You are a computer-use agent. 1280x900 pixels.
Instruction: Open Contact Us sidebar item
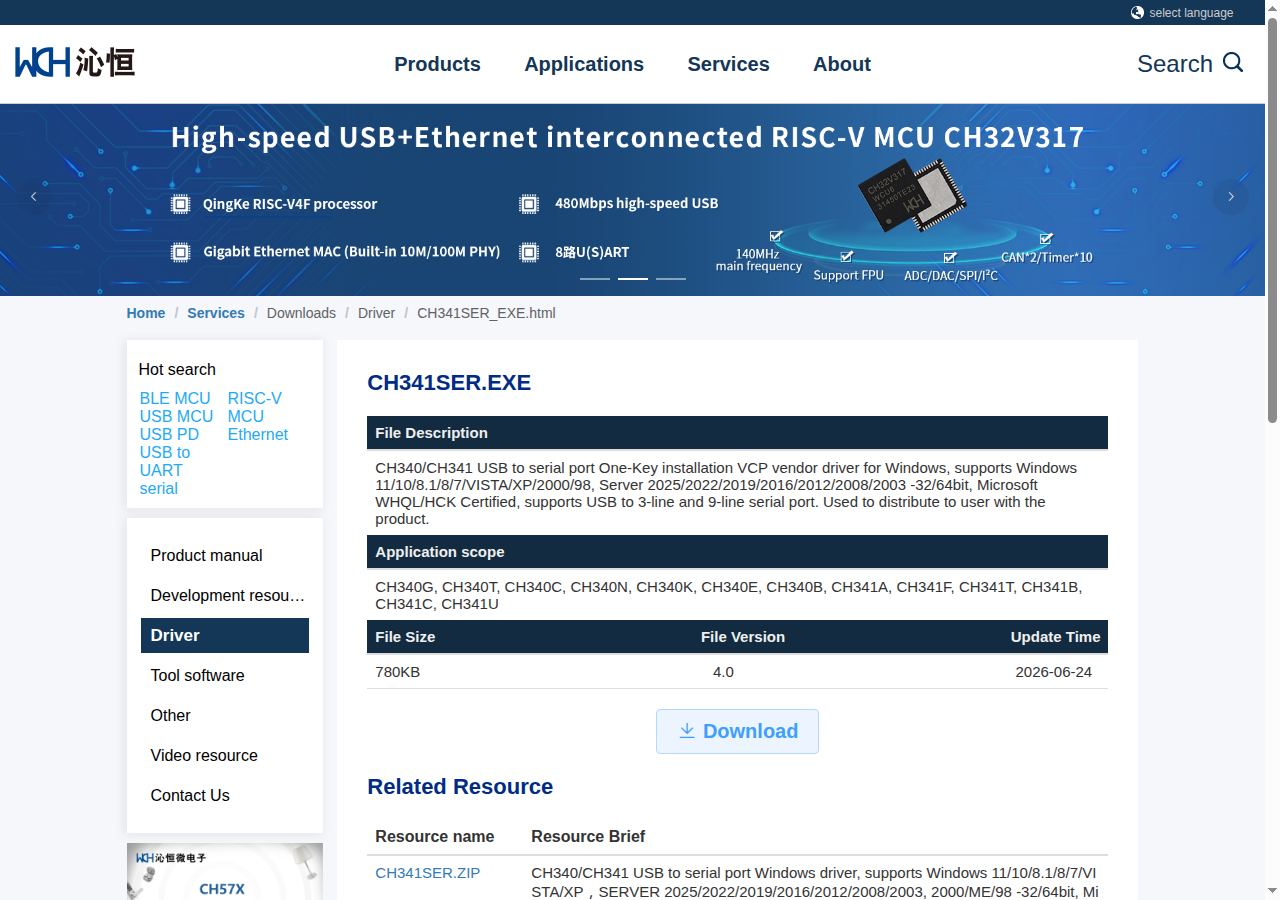pyautogui.click(x=225, y=796)
